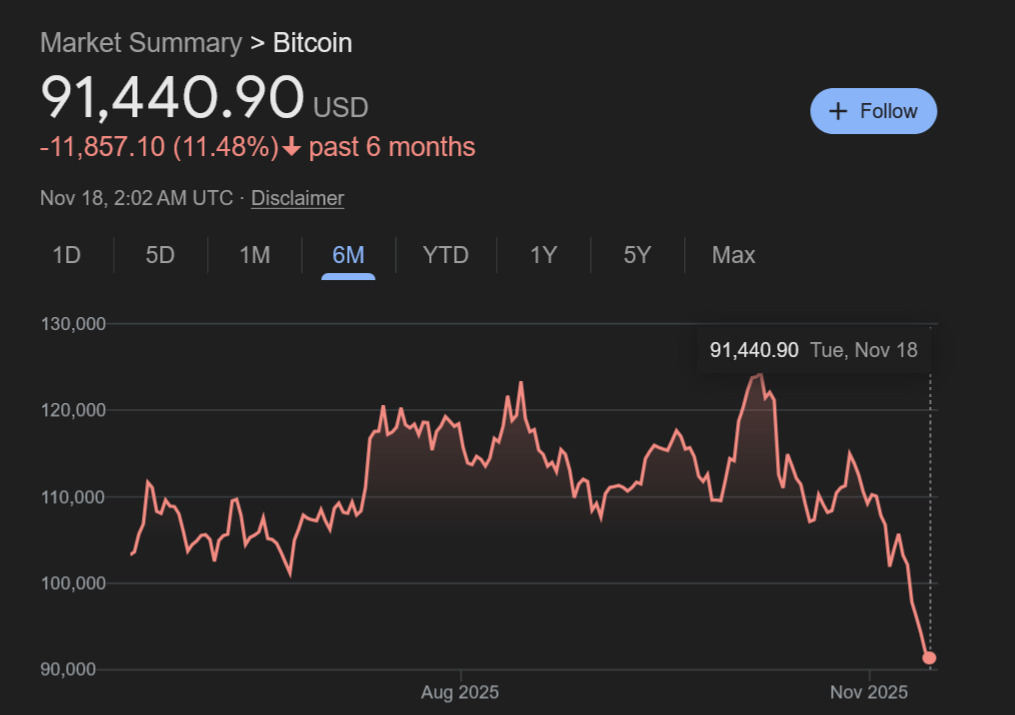The height and width of the screenshot is (715, 1015).
Task: Click the large 91,440.90 price value
Action: click(172, 97)
